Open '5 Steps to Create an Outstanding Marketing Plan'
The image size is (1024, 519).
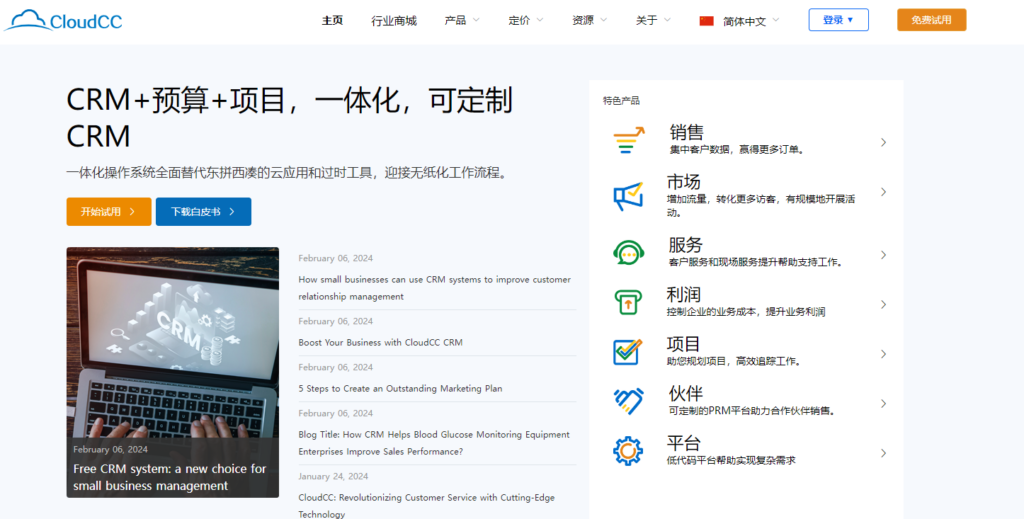pos(400,388)
